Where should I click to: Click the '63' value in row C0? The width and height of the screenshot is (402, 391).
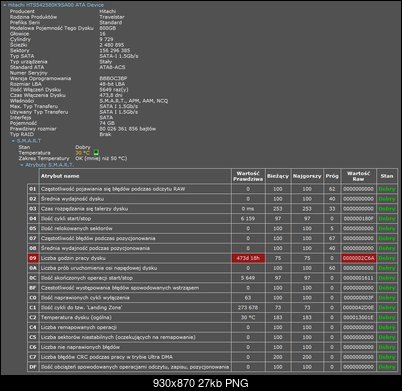pyautogui.click(x=248, y=298)
